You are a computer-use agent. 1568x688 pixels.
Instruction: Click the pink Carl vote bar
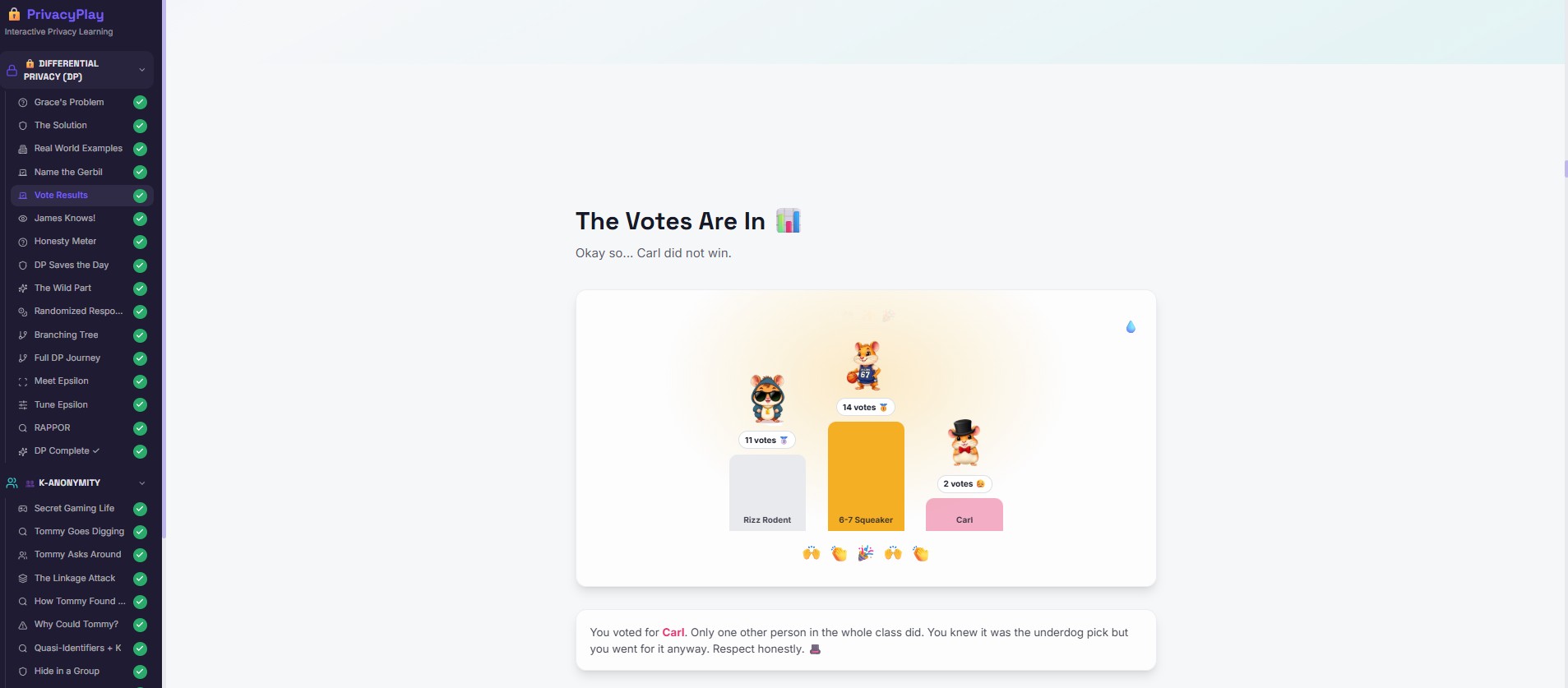[x=964, y=515]
